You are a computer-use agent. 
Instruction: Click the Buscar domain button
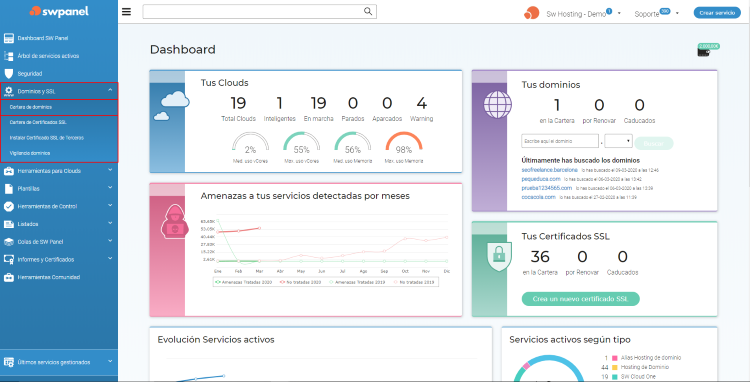[x=653, y=143]
